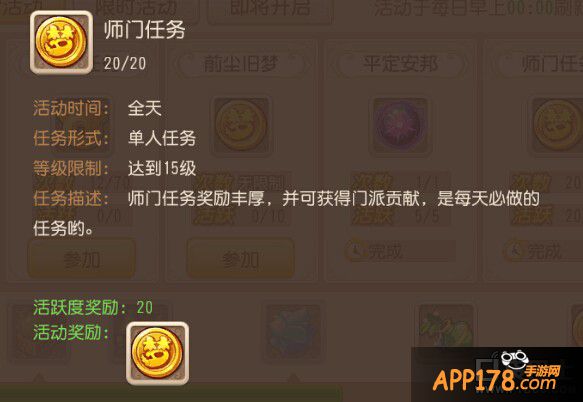Click the clock icon beside 完成 under 平定安邦
Viewport: 583px width, 402px height.
tap(355, 250)
